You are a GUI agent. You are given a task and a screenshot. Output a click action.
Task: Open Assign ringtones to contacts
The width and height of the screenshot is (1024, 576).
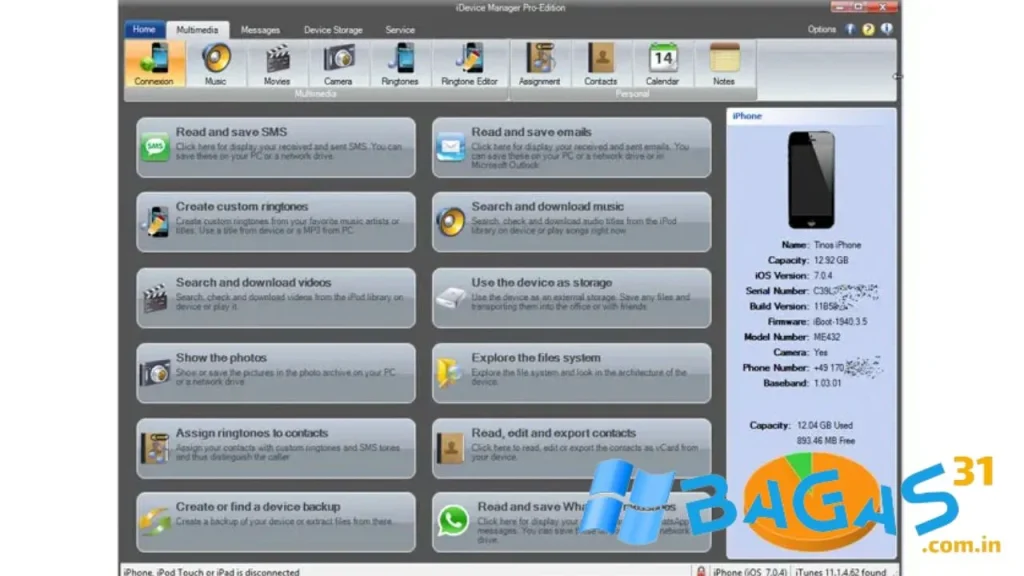tap(276, 448)
